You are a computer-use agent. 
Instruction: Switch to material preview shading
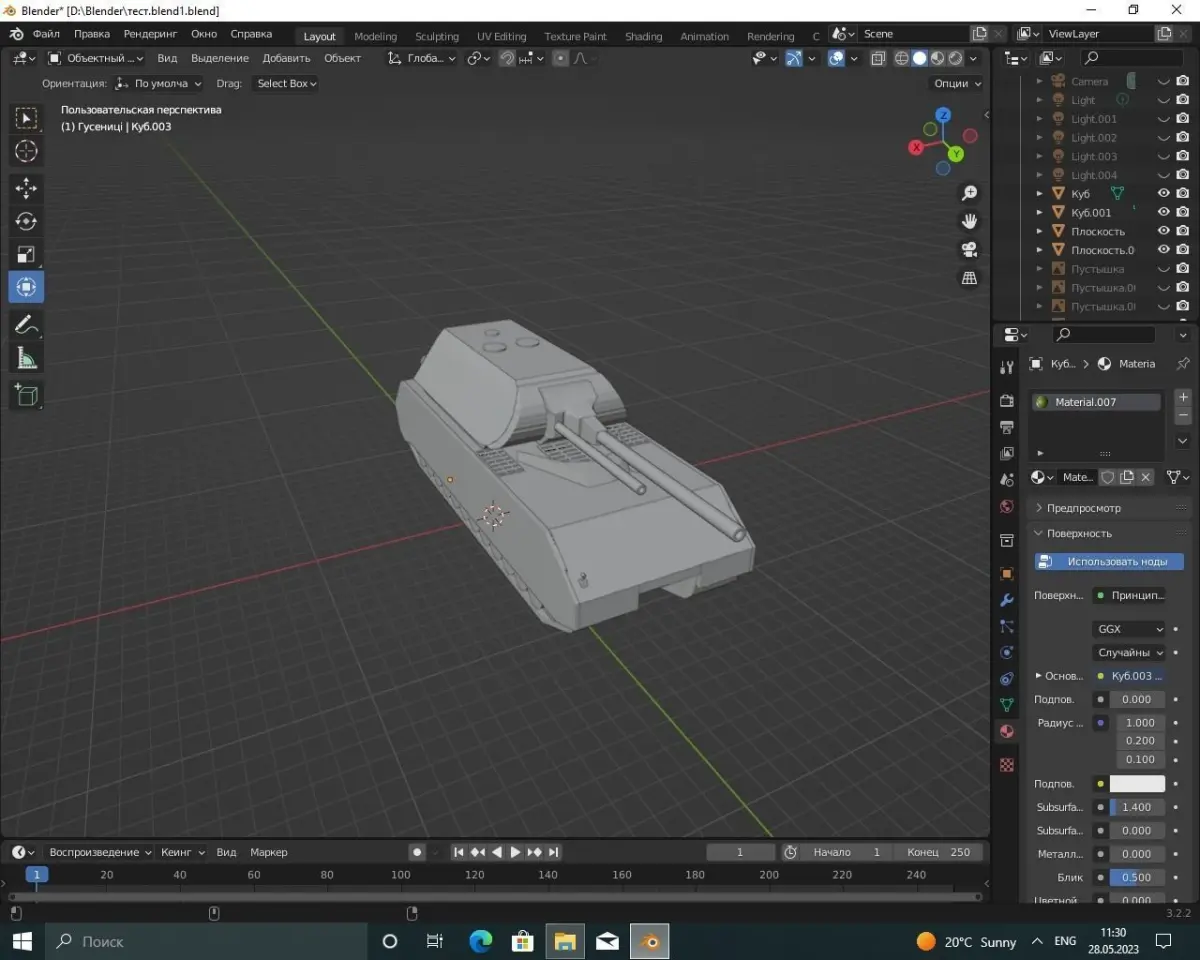point(938,58)
